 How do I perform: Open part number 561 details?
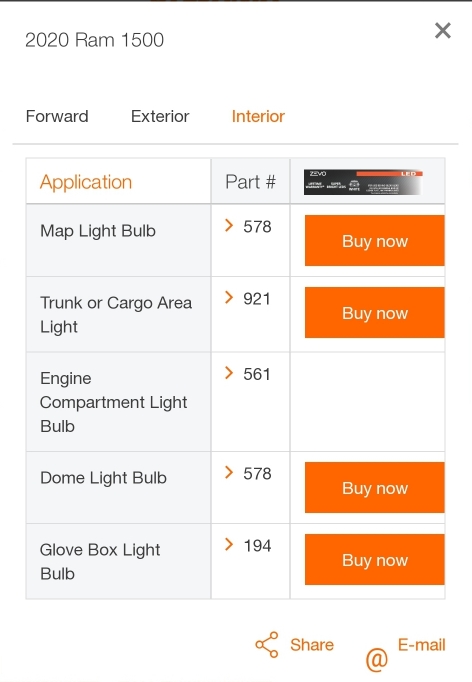pos(257,374)
